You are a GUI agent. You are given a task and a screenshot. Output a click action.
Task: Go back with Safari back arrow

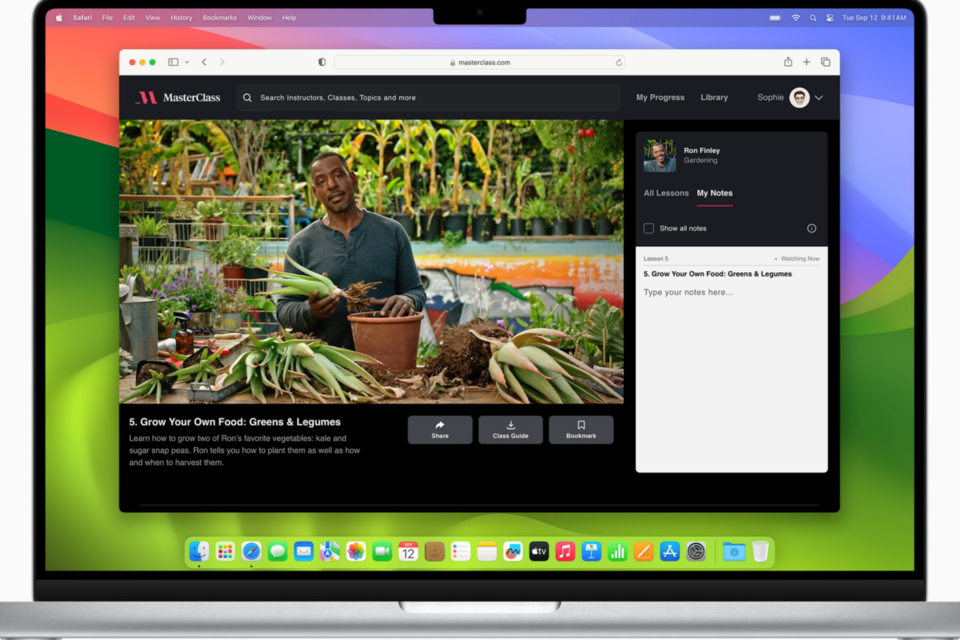204,62
